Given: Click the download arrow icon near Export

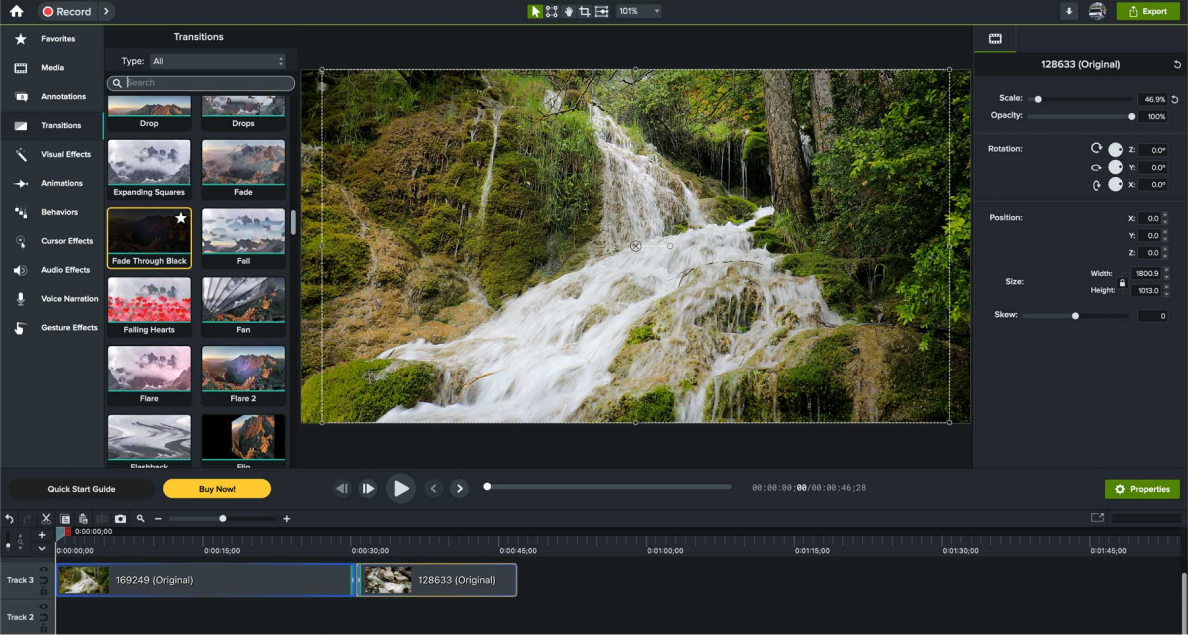Looking at the screenshot, I should pos(1069,11).
